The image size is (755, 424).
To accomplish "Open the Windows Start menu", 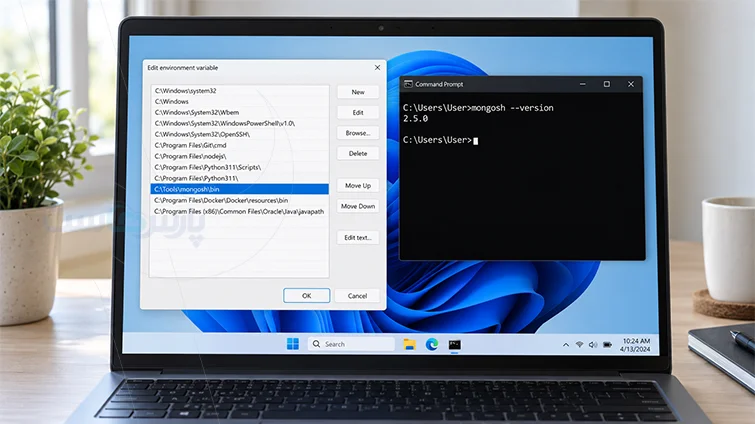I will click(293, 344).
